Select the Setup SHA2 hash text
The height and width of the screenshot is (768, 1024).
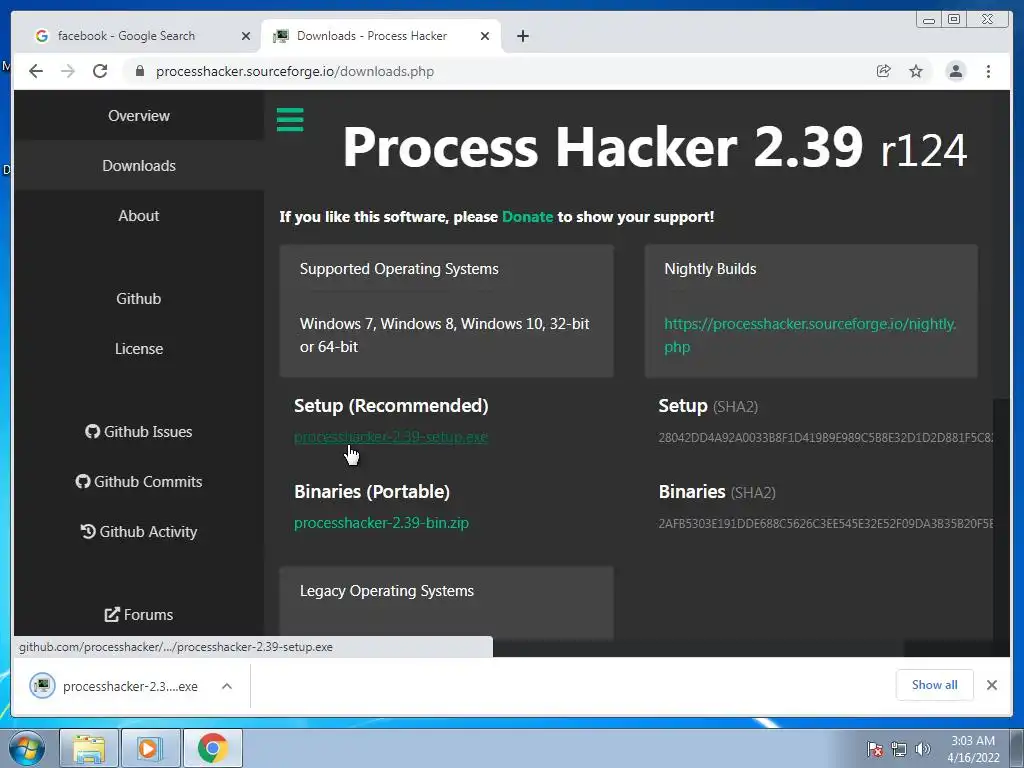(x=825, y=438)
